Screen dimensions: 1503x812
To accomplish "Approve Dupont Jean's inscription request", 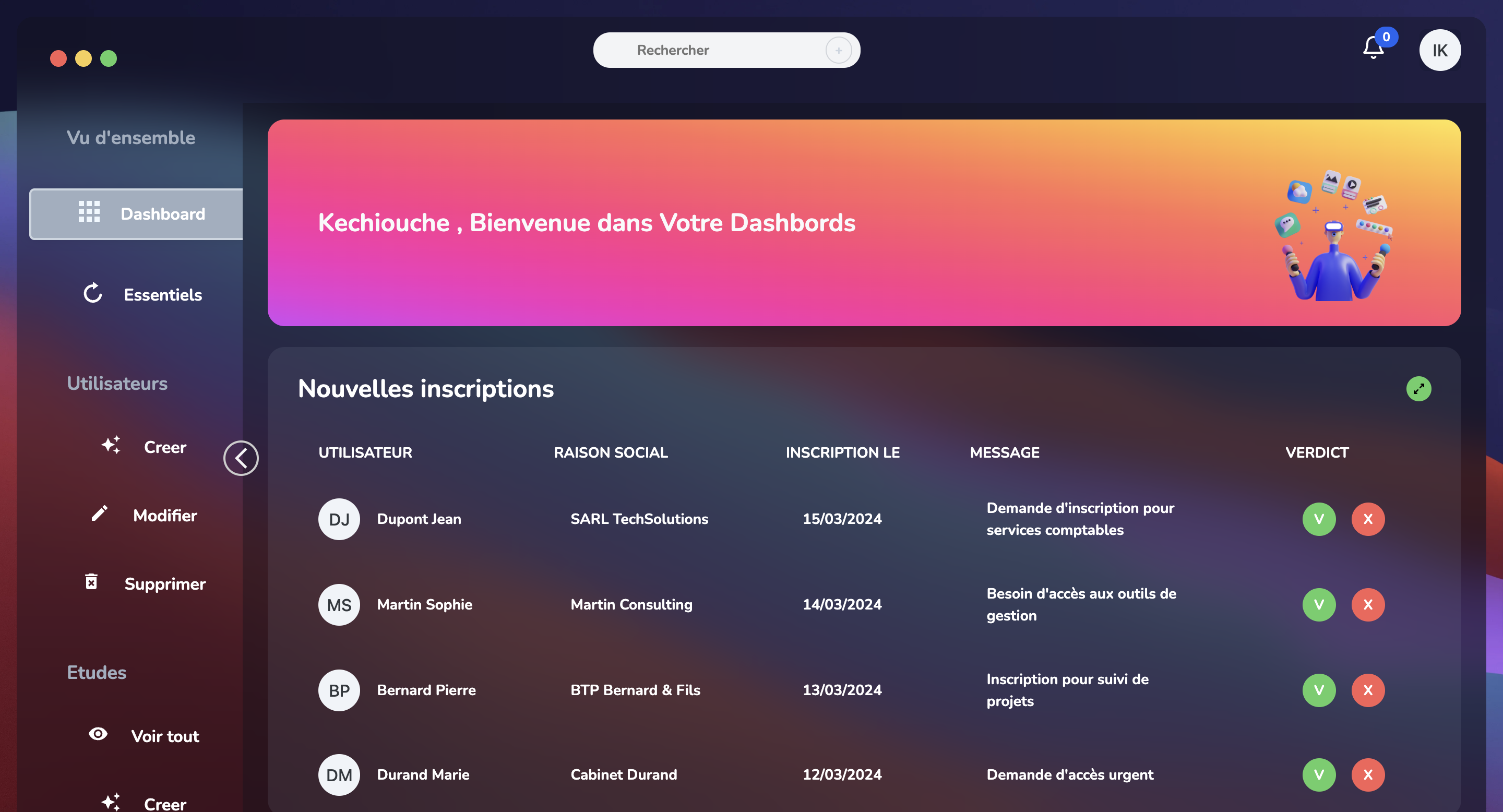I will [1319, 519].
